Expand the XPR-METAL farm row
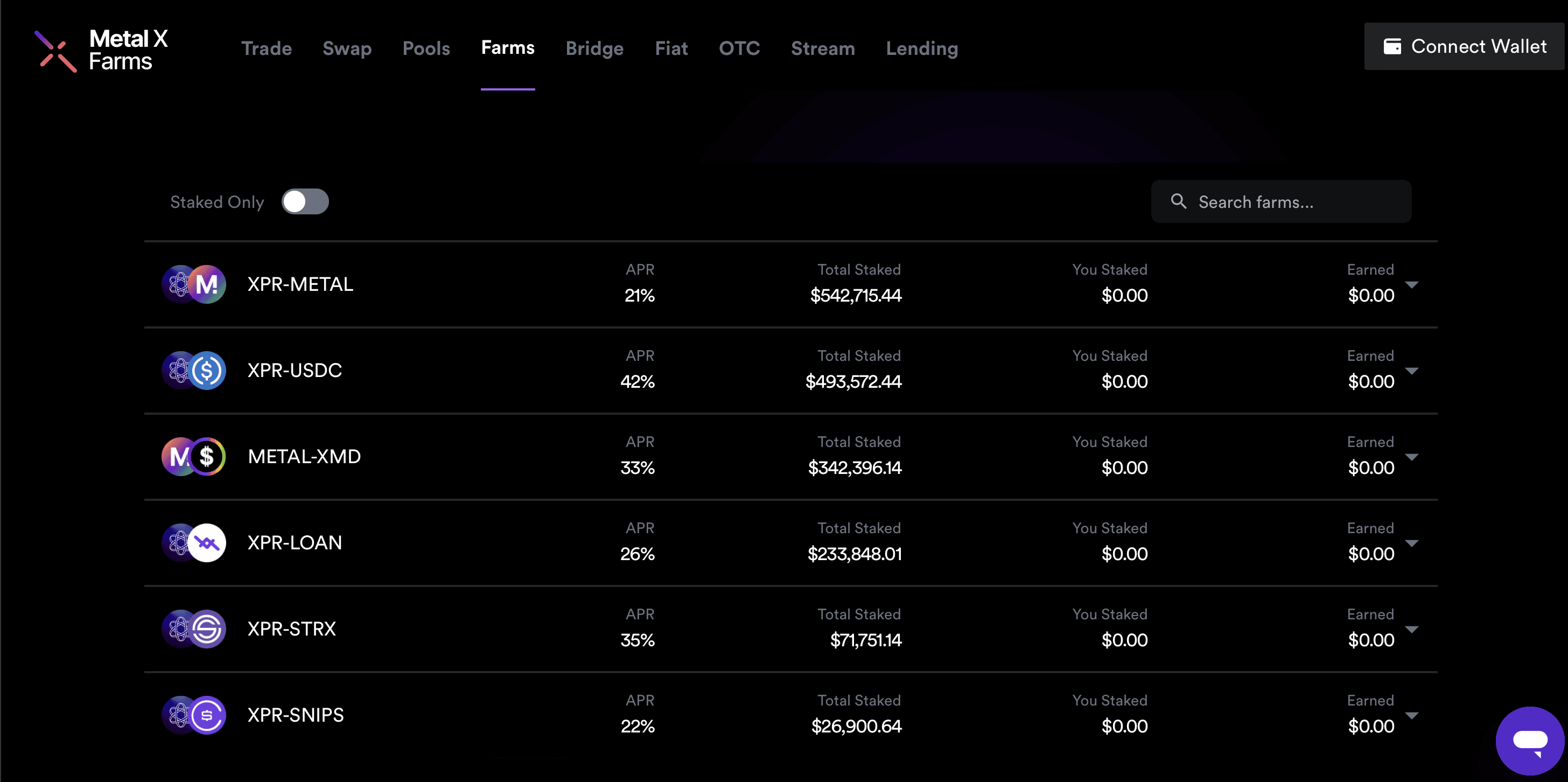The width and height of the screenshot is (1568, 782). point(1411,285)
